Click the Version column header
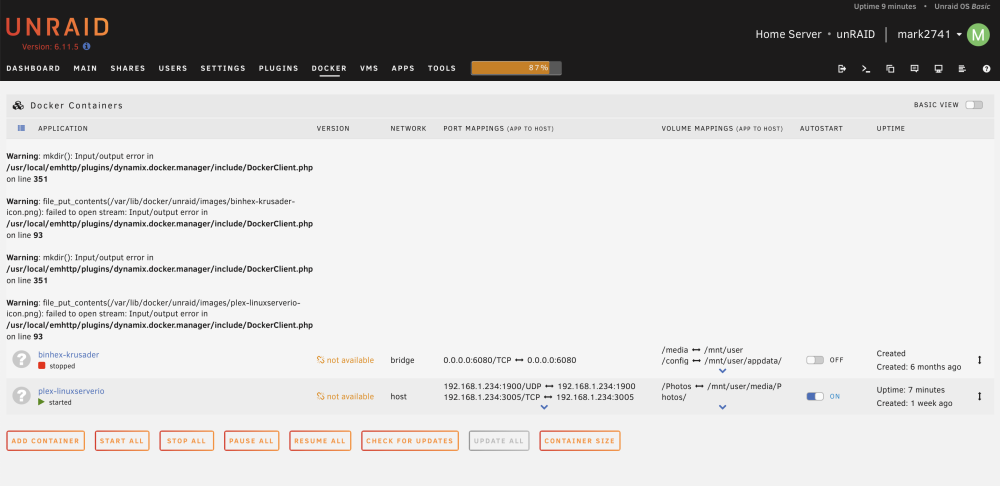Image resolution: width=1000 pixels, height=486 pixels. tap(333, 128)
